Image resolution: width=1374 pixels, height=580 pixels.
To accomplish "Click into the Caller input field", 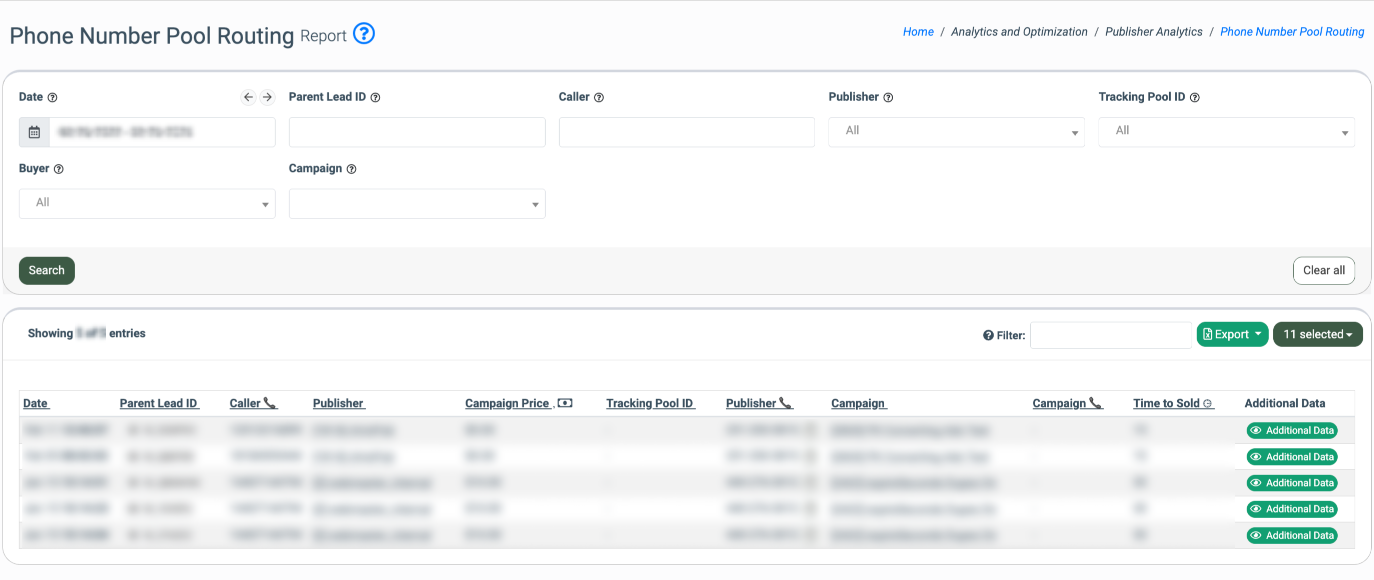I will click(x=686, y=132).
